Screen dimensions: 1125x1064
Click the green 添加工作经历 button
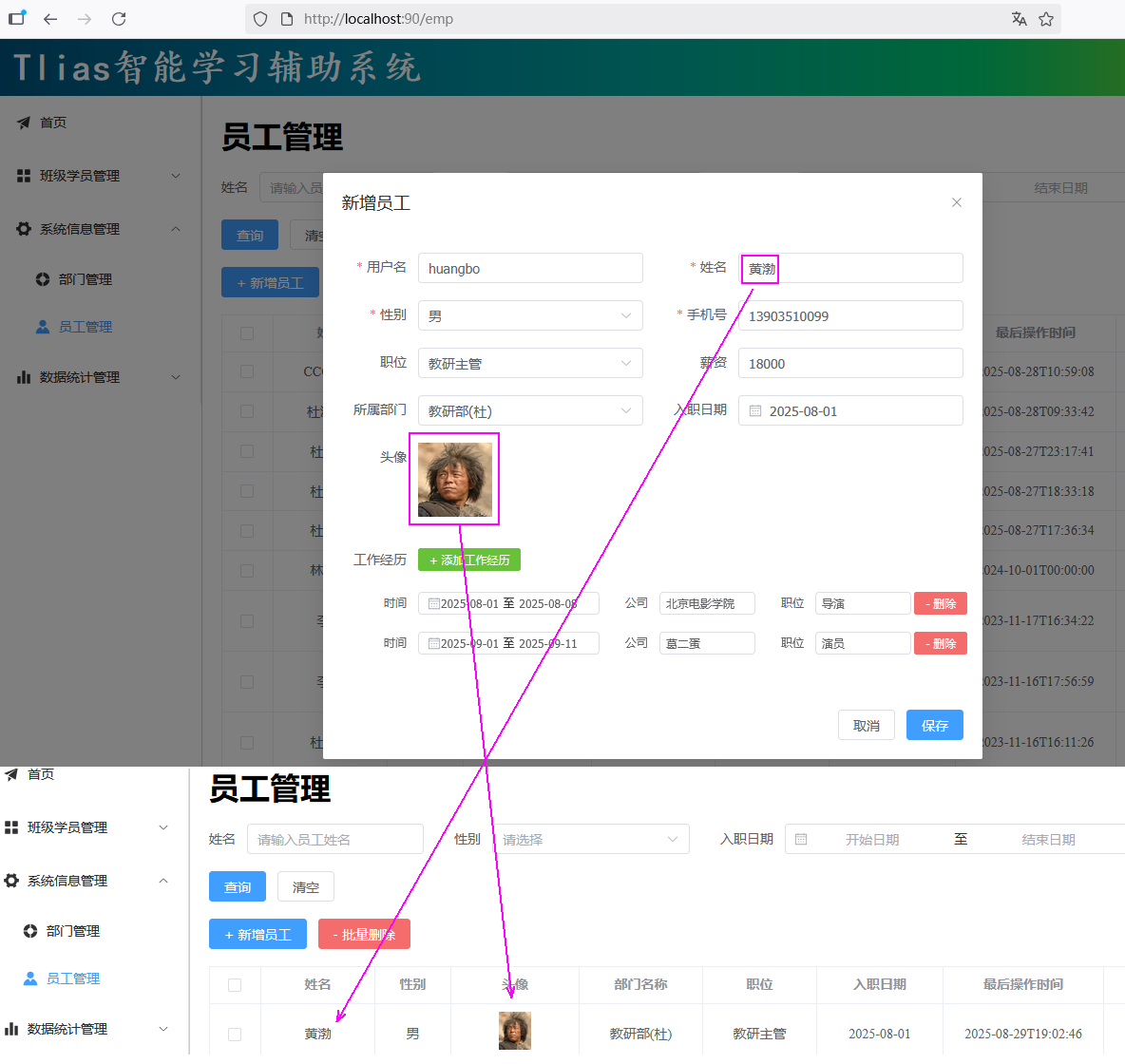[x=469, y=560]
